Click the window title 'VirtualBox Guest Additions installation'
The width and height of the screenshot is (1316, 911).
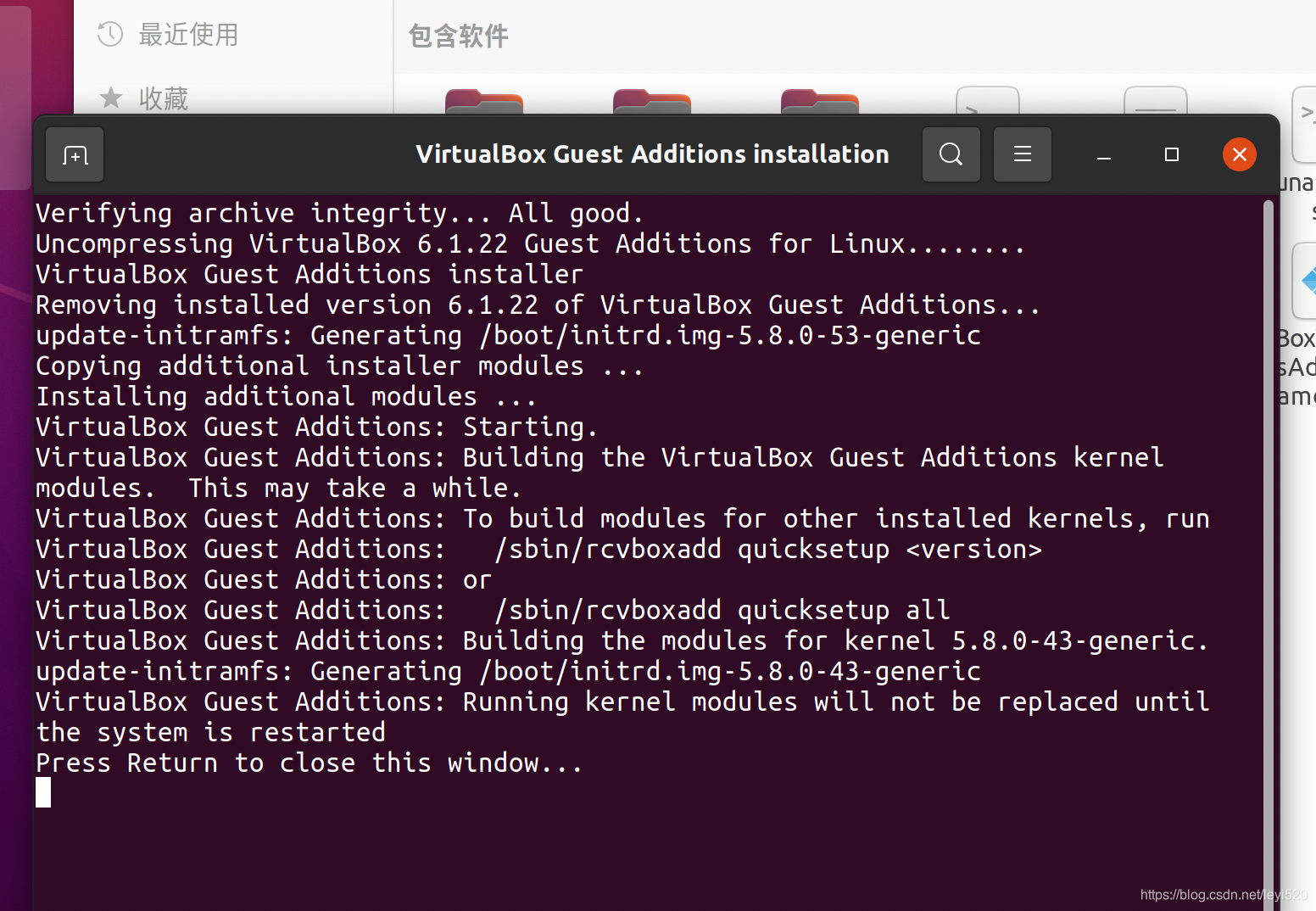(652, 154)
